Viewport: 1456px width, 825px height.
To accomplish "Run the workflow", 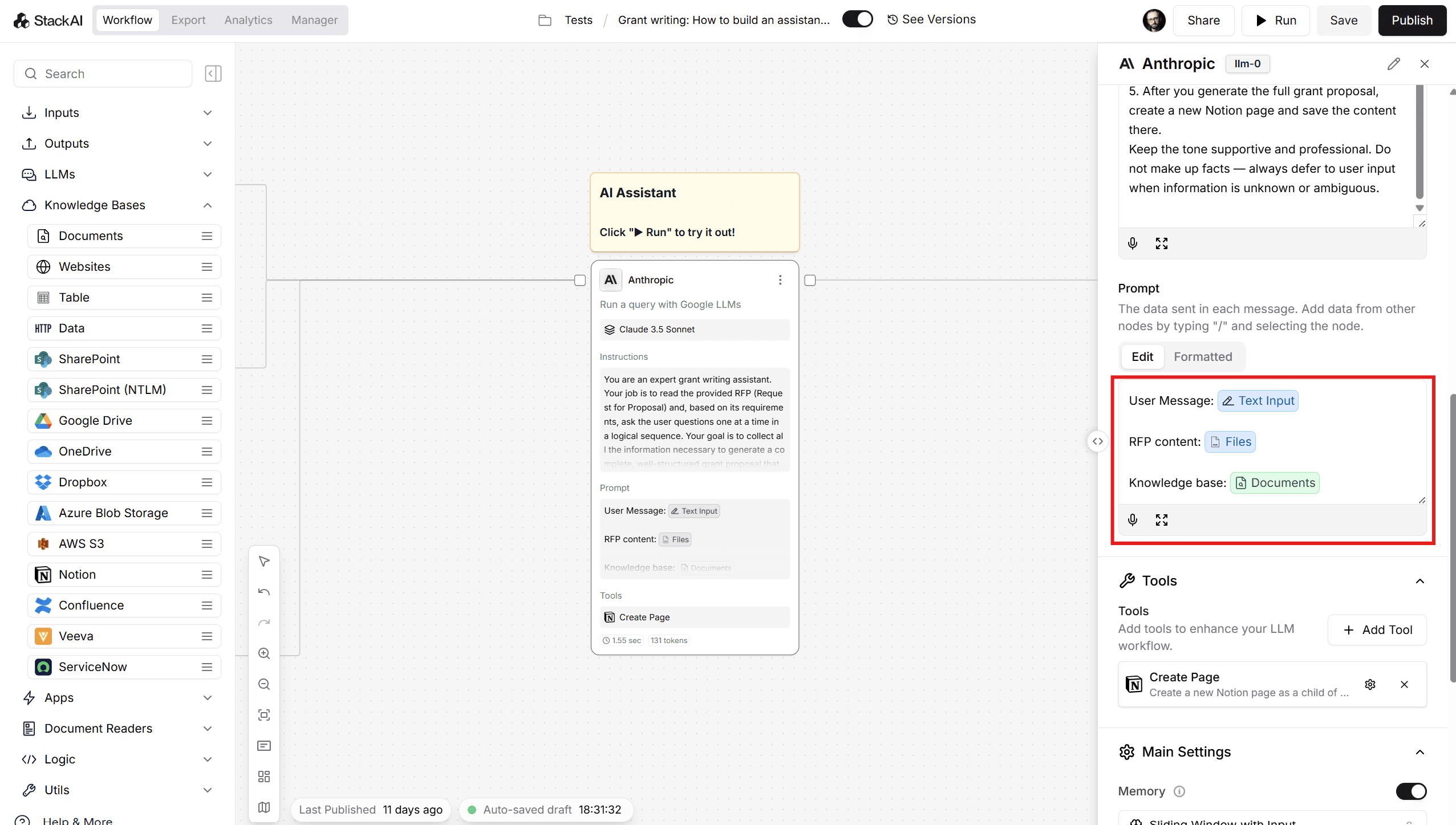I will point(1276,21).
